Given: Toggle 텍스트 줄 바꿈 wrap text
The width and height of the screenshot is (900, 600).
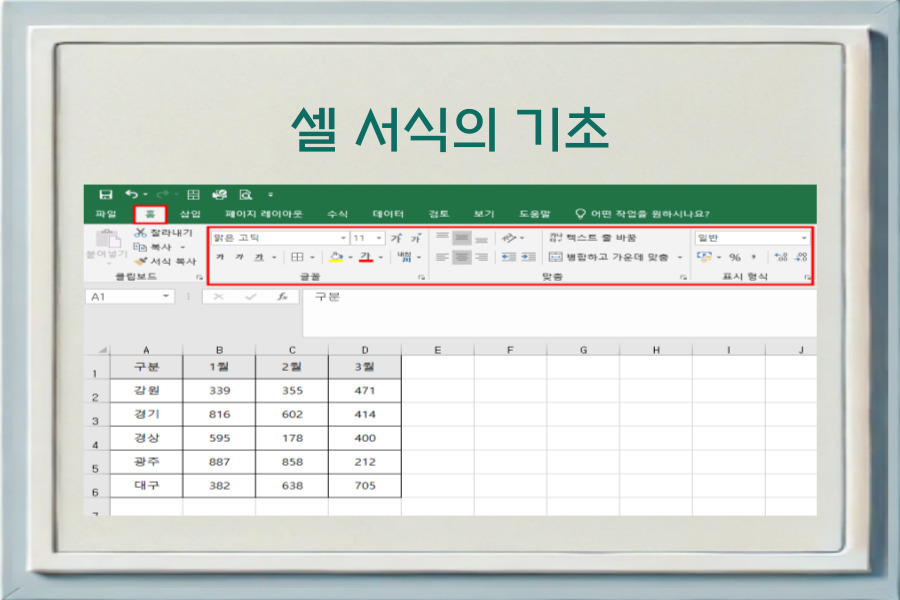Looking at the screenshot, I should pos(592,238).
